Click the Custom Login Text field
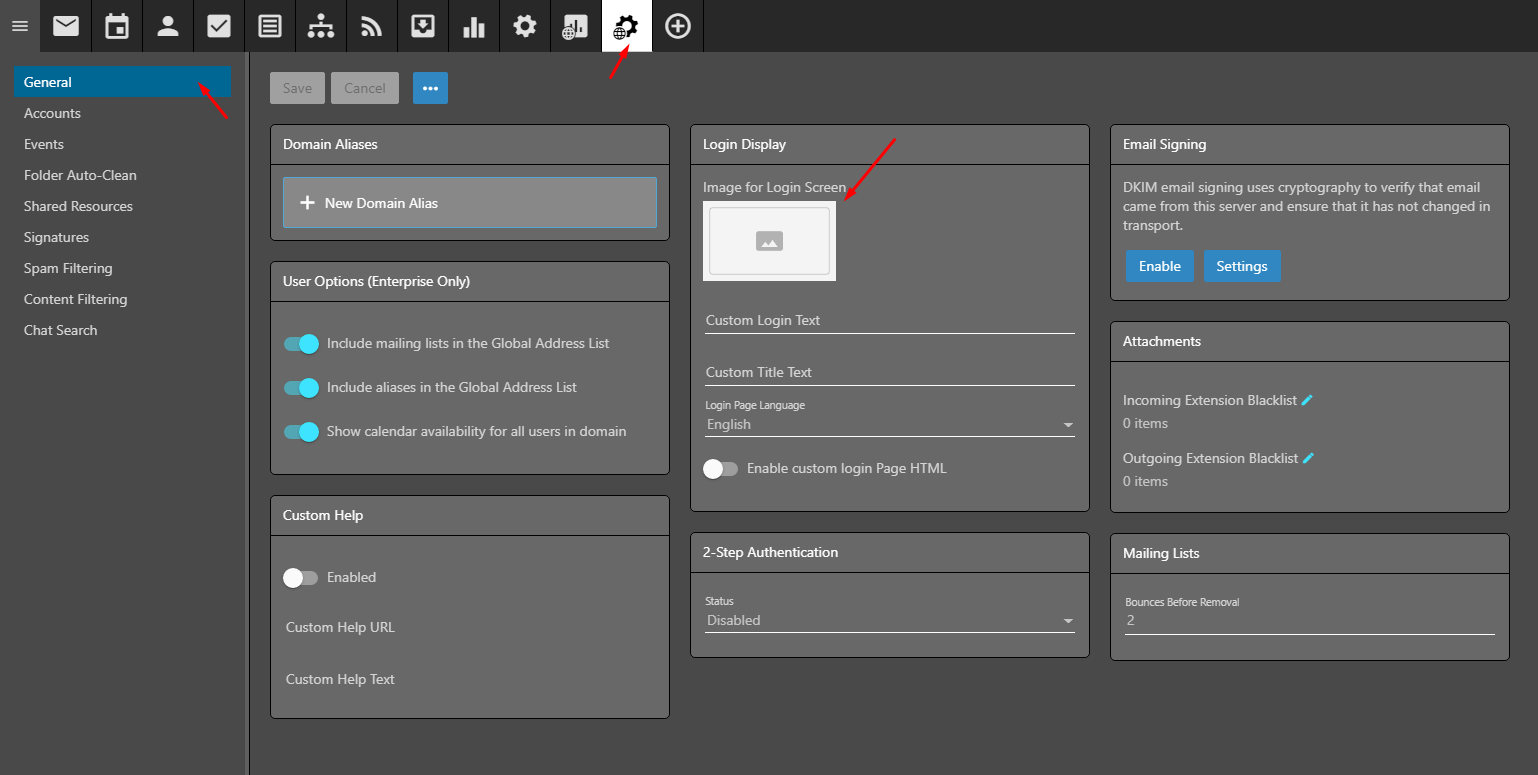Screen dimensions: 1538x775 (889, 321)
